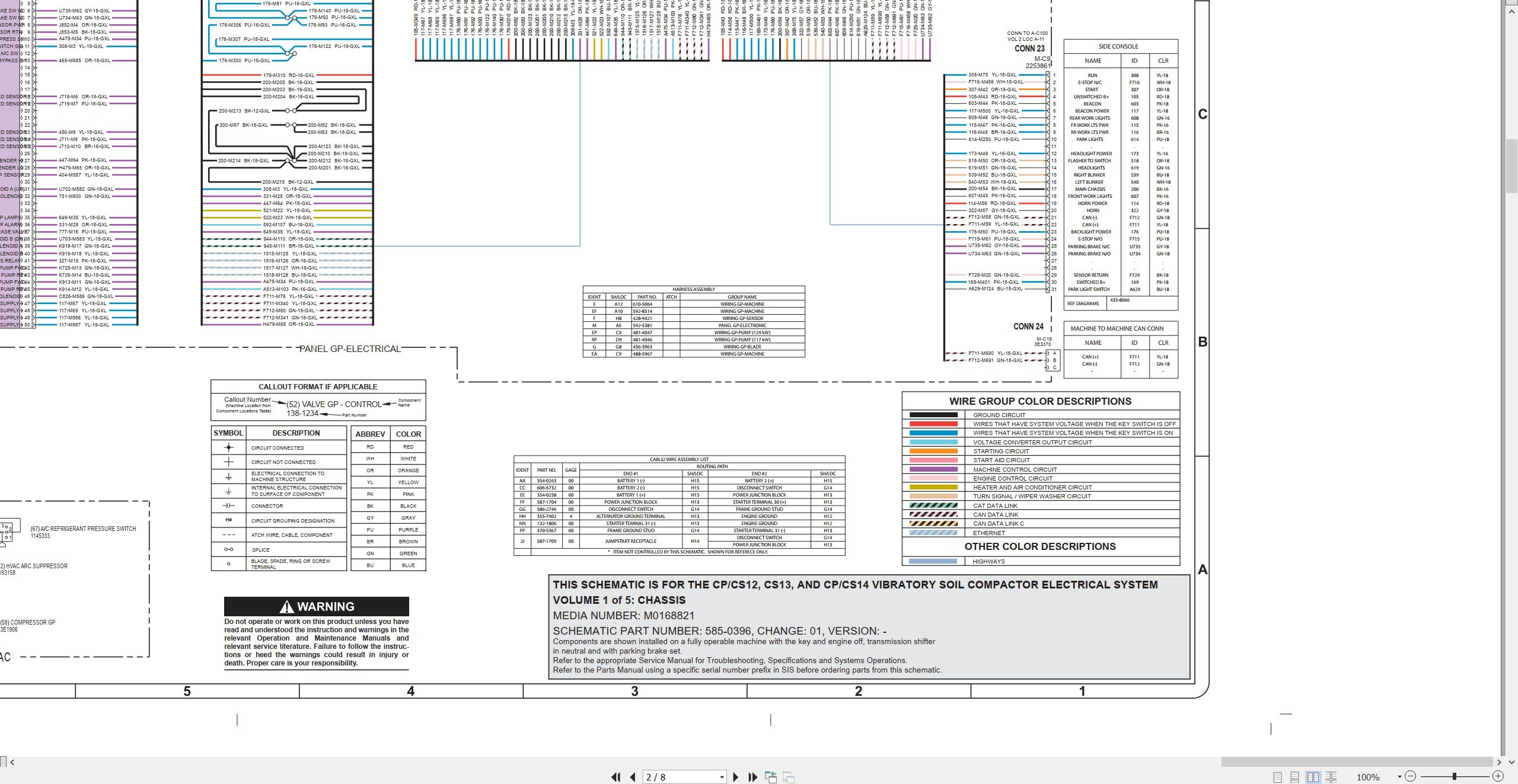The width and height of the screenshot is (1518, 784).
Task: Click the "PURPLE" color abbreviation row
Action: coord(388,530)
